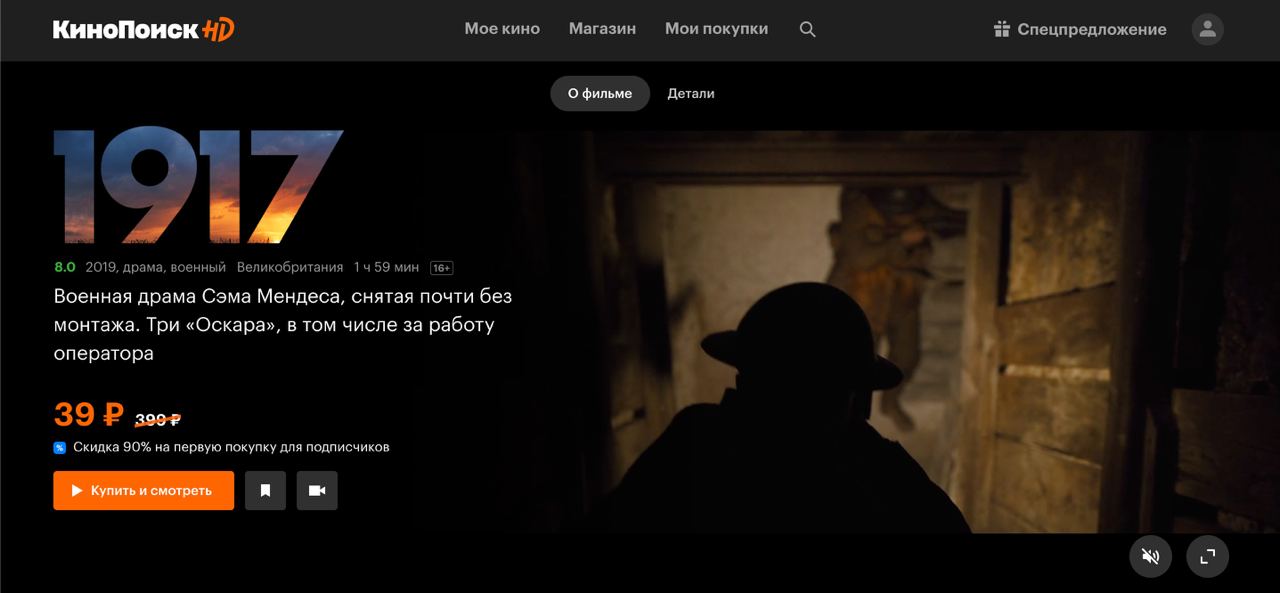
Task: Click the Великобритания country label
Action: pyautogui.click(x=290, y=267)
